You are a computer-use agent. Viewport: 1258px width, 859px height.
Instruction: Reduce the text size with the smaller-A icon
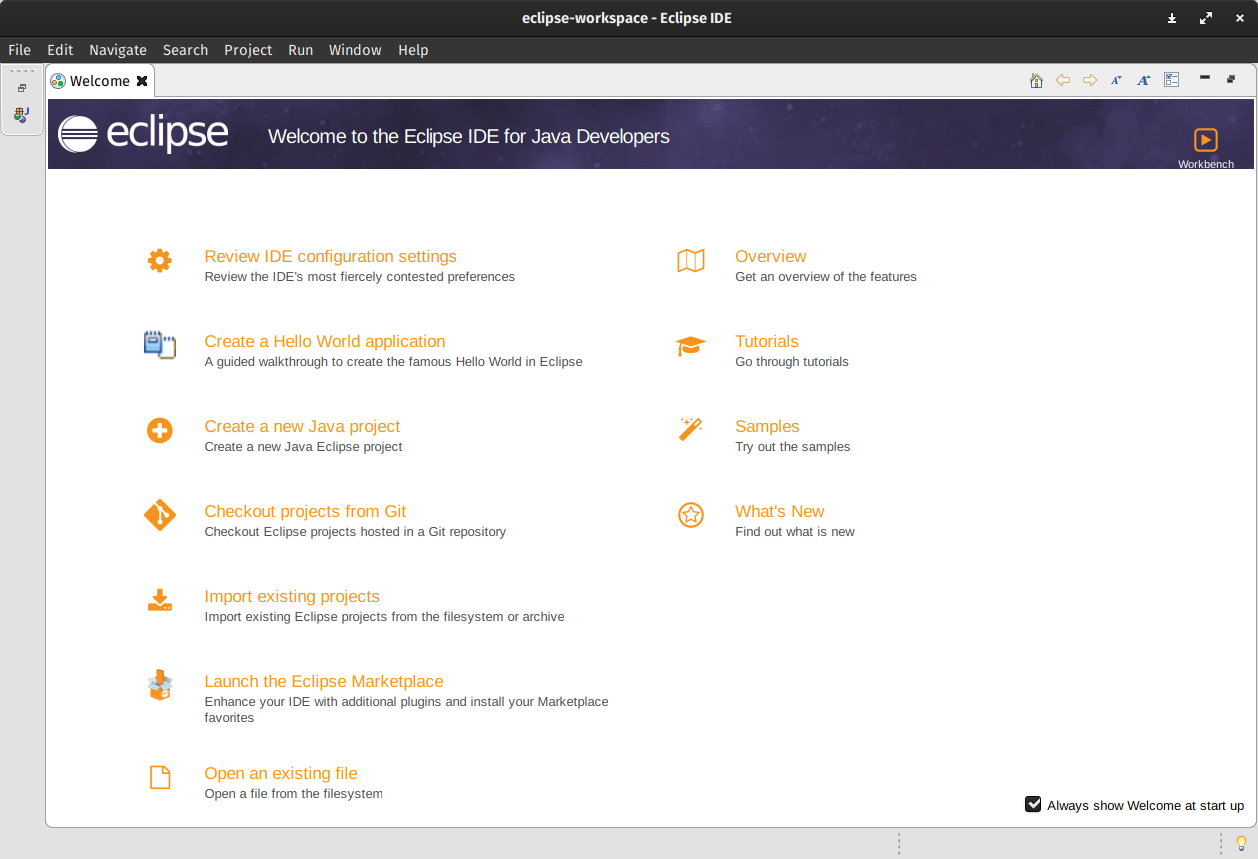[x=1115, y=79]
